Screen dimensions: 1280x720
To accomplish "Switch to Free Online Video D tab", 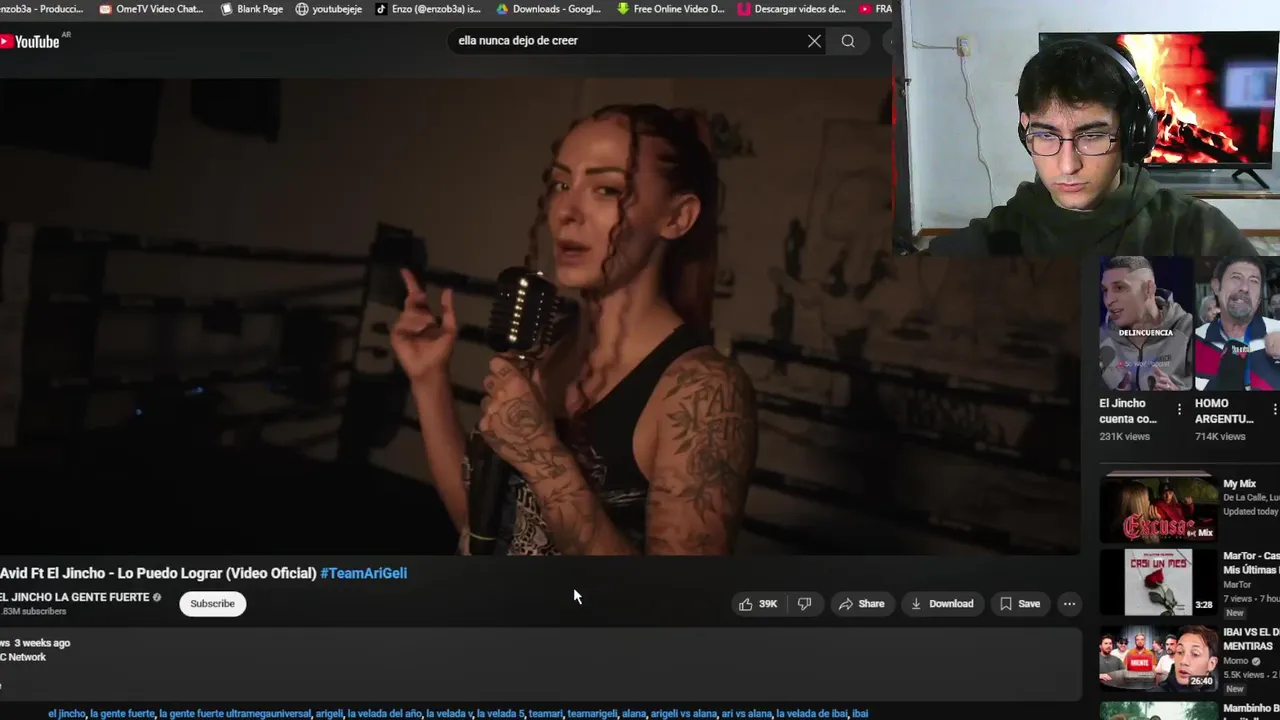I will click(671, 9).
